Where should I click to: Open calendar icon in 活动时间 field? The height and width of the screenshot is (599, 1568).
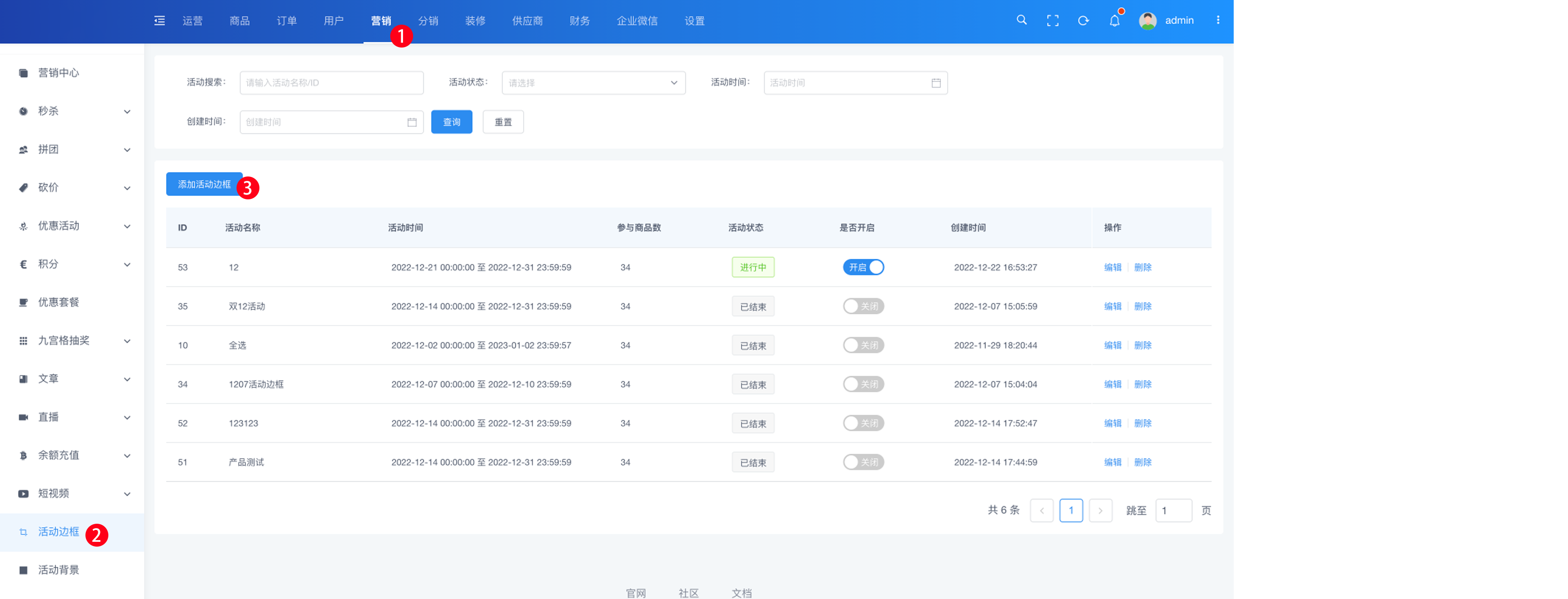point(936,83)
